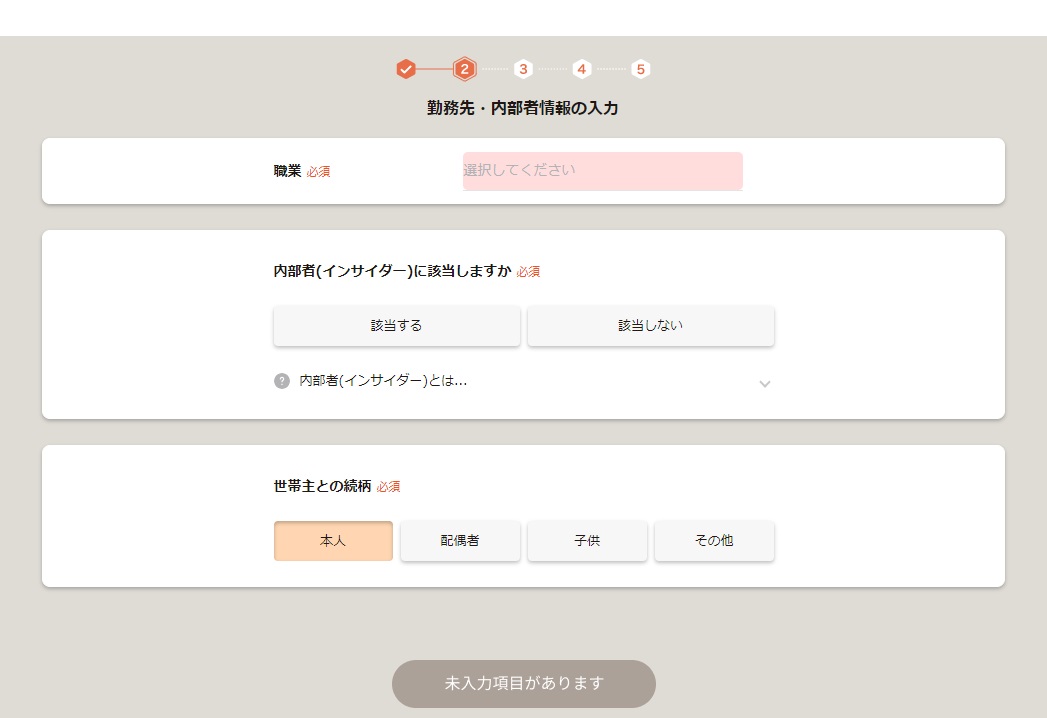This screenshot has height=718, width=1047.
Task: Go to step 5 in progress indicator
Action: pos(641,69)
